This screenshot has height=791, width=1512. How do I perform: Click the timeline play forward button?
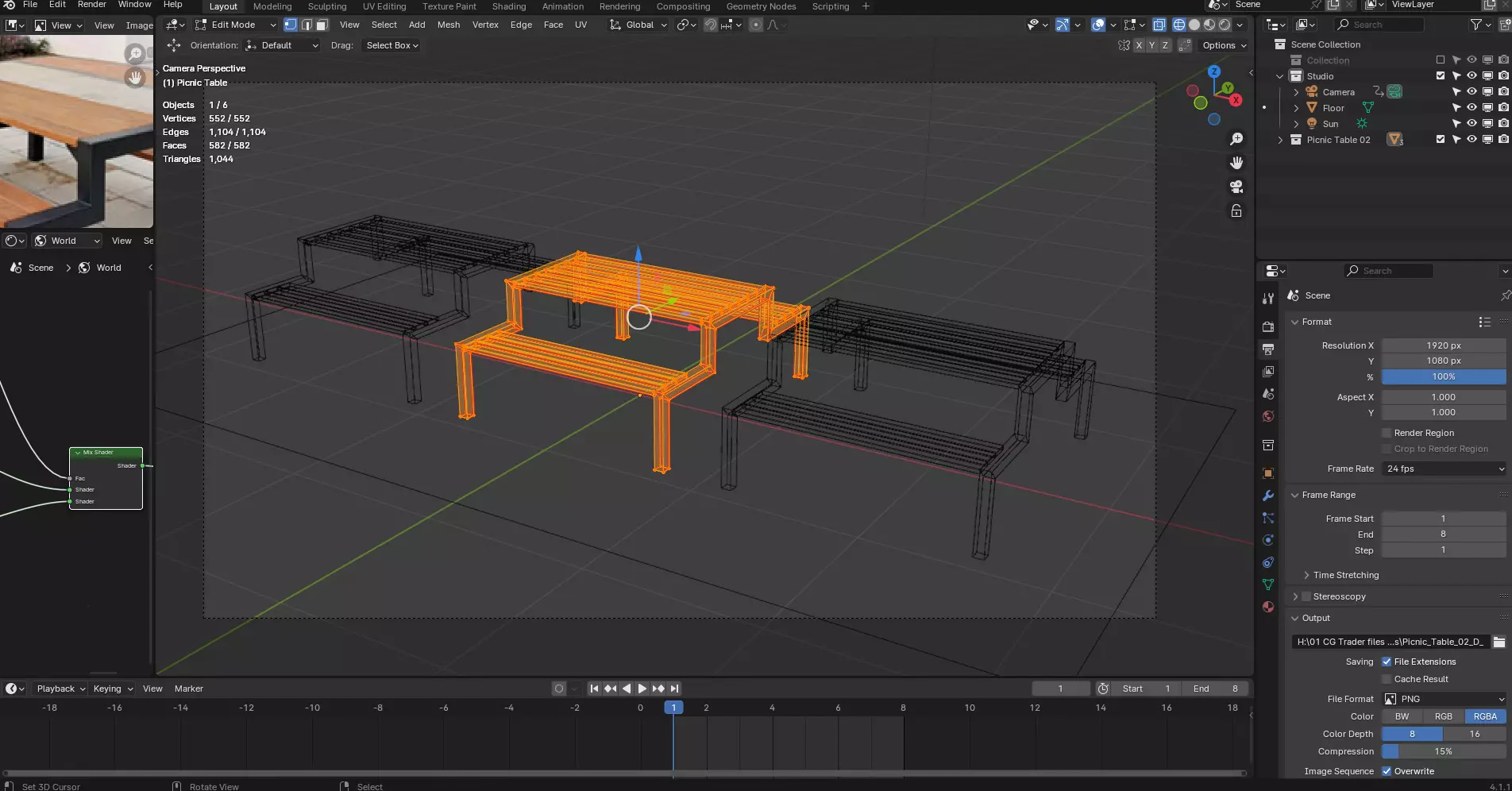(x=642, y=689)
